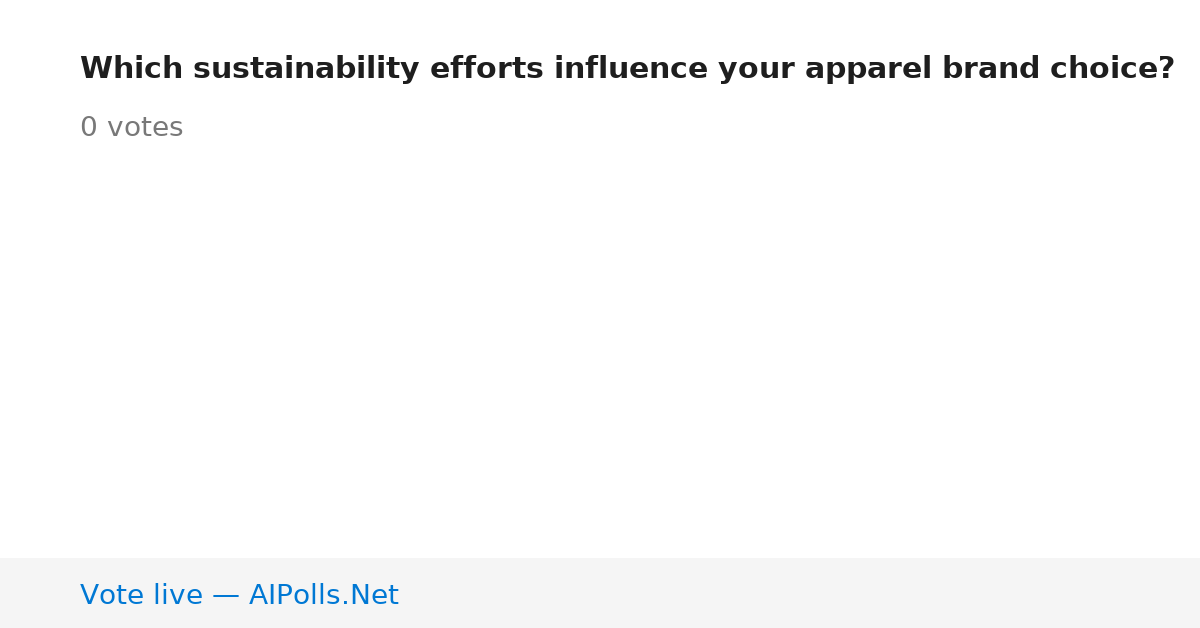
Task: Click the gray footer bar background
Action: coord(800,593)
